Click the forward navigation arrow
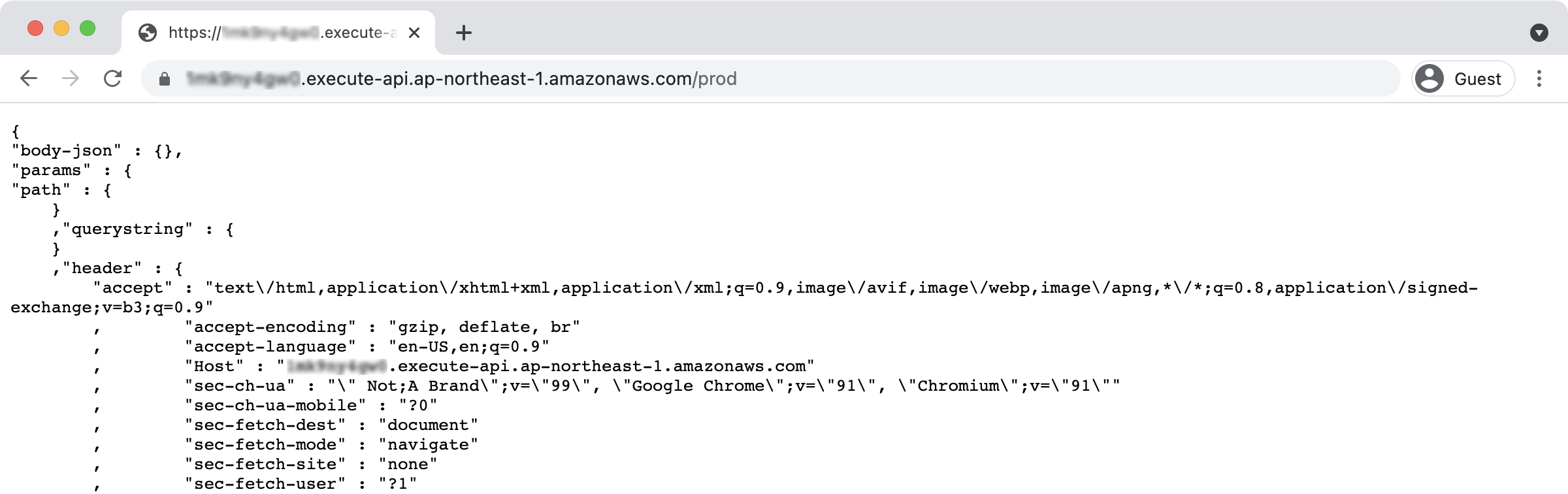 71,78
